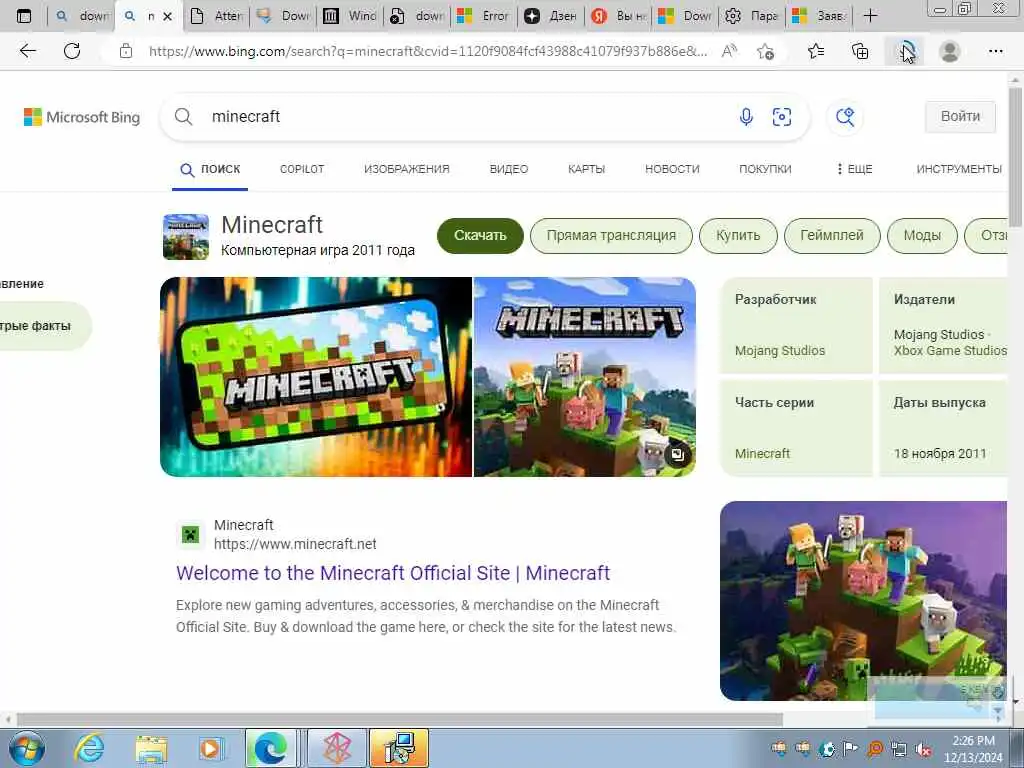The width and height of the screenshot is (1024, 768).
Task: Switch to the Пара settings tab
Action: coord(752,16)
